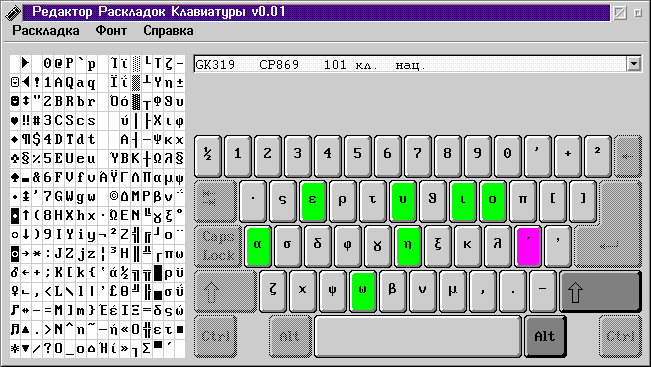Viewport: 651px width, 367px height.
Task: Select the magenta accent key
Action: [x=528, y=246]
